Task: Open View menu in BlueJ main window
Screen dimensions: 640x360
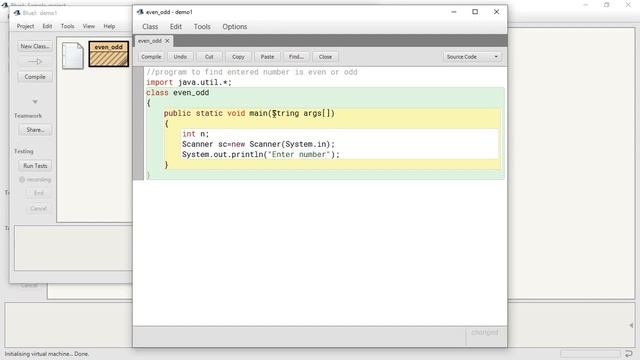Action: [89, 26]
